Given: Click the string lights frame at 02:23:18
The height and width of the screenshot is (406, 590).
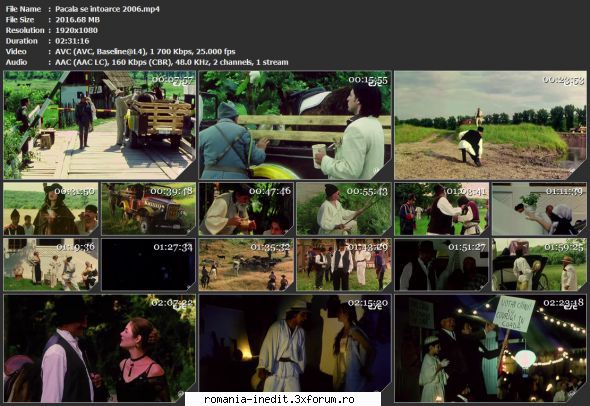Looking at the screenshot, I should click(490, 348).
